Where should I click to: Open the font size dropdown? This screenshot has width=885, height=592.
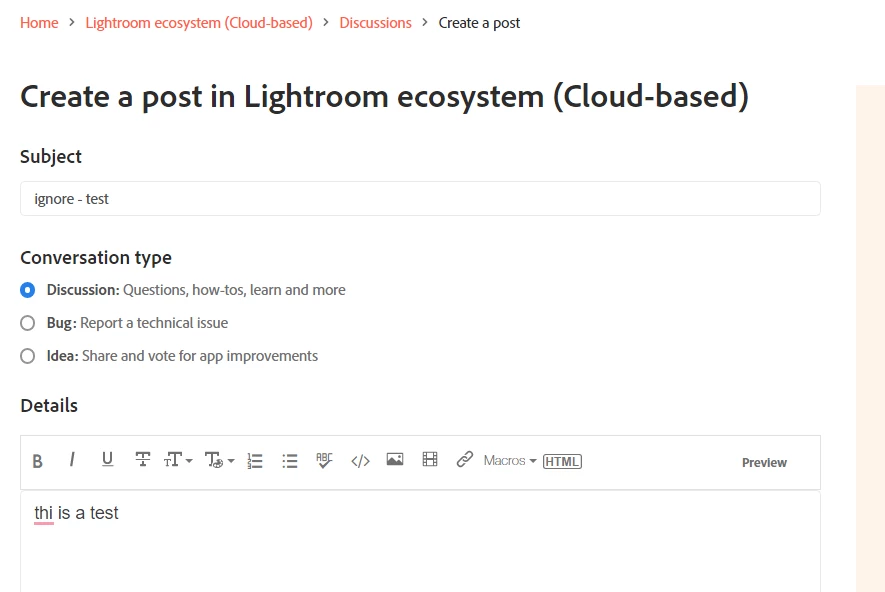[178, 461]
